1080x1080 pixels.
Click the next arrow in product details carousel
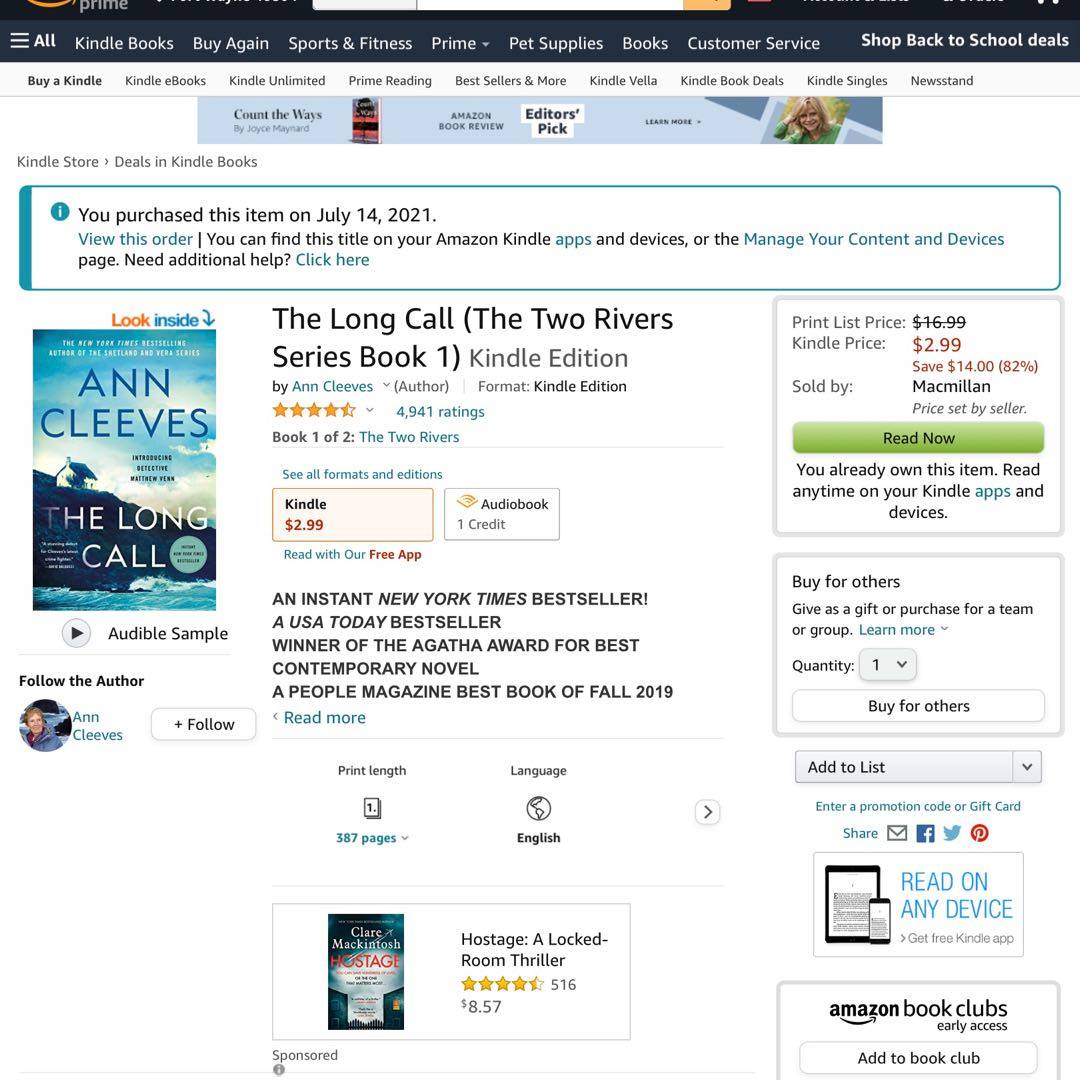click(x=707, y=812)
